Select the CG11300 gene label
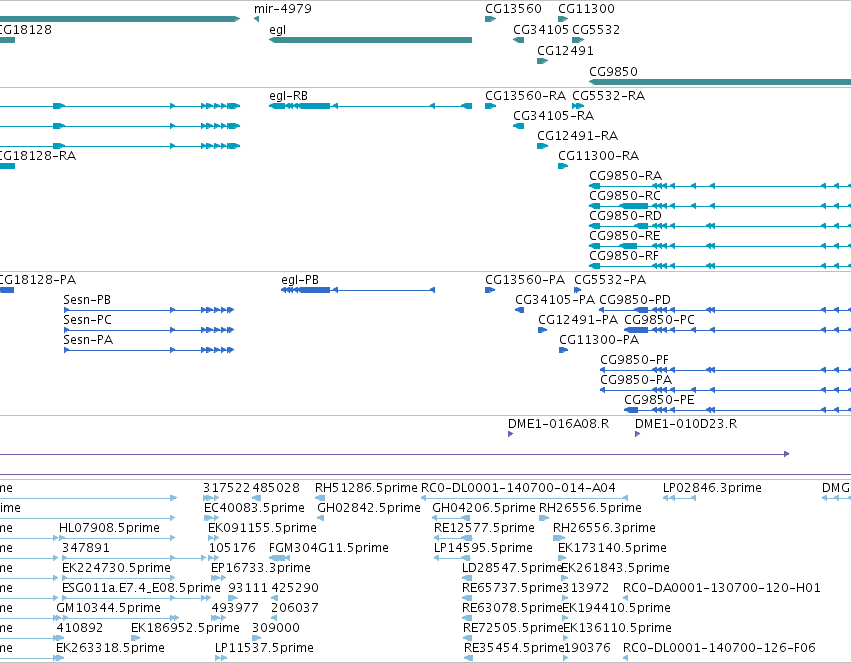851x663 pixels. 586,9
